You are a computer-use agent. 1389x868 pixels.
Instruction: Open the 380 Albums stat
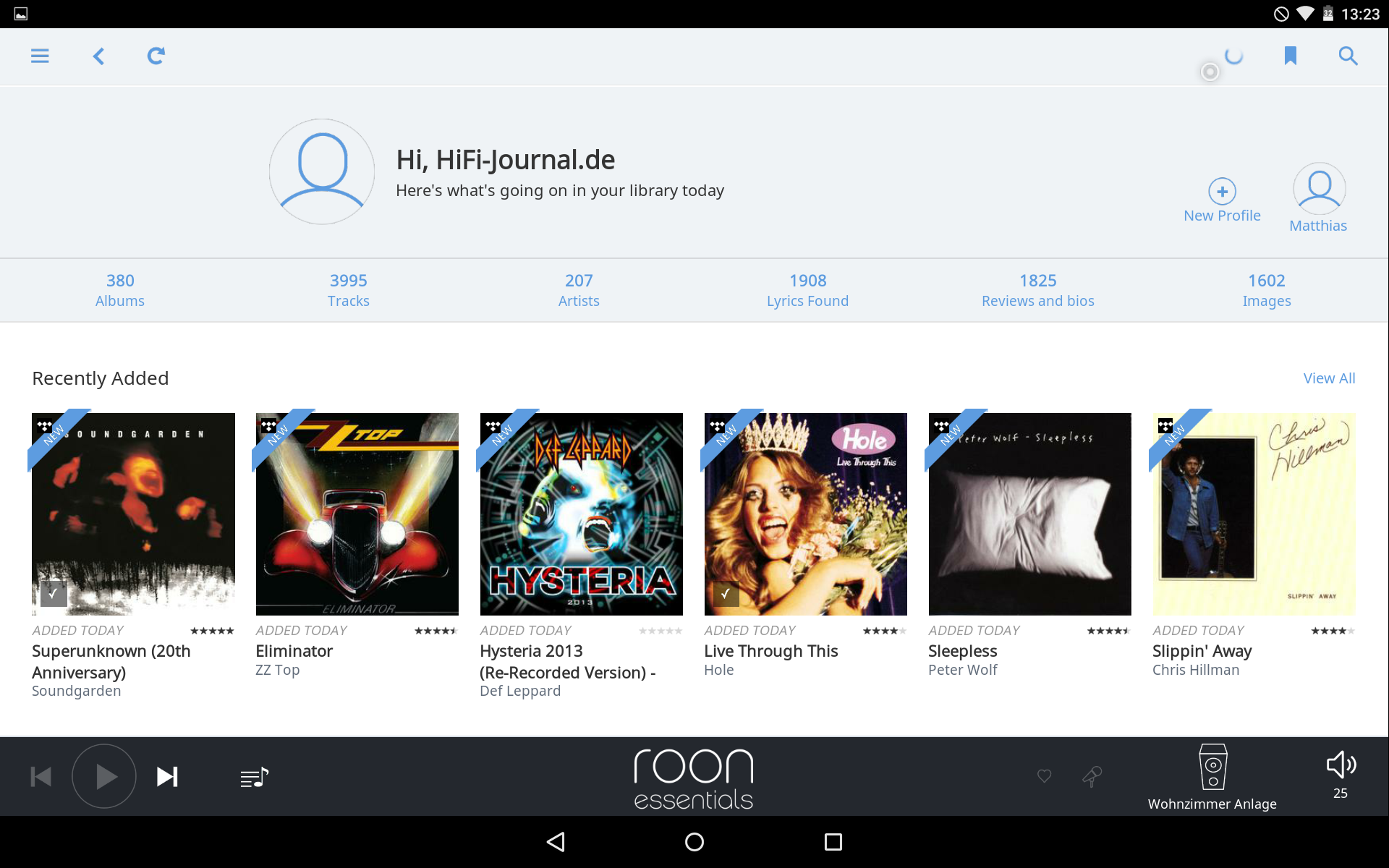click(x=120, y=290)
